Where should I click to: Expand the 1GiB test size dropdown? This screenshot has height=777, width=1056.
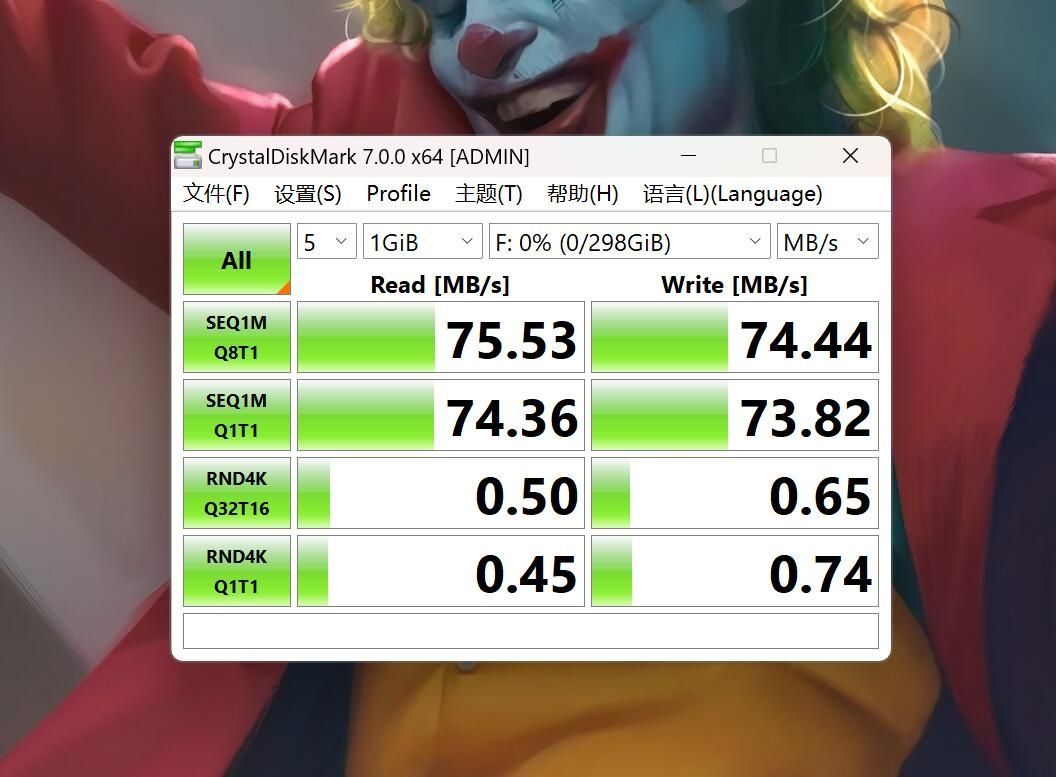point(423,241)
